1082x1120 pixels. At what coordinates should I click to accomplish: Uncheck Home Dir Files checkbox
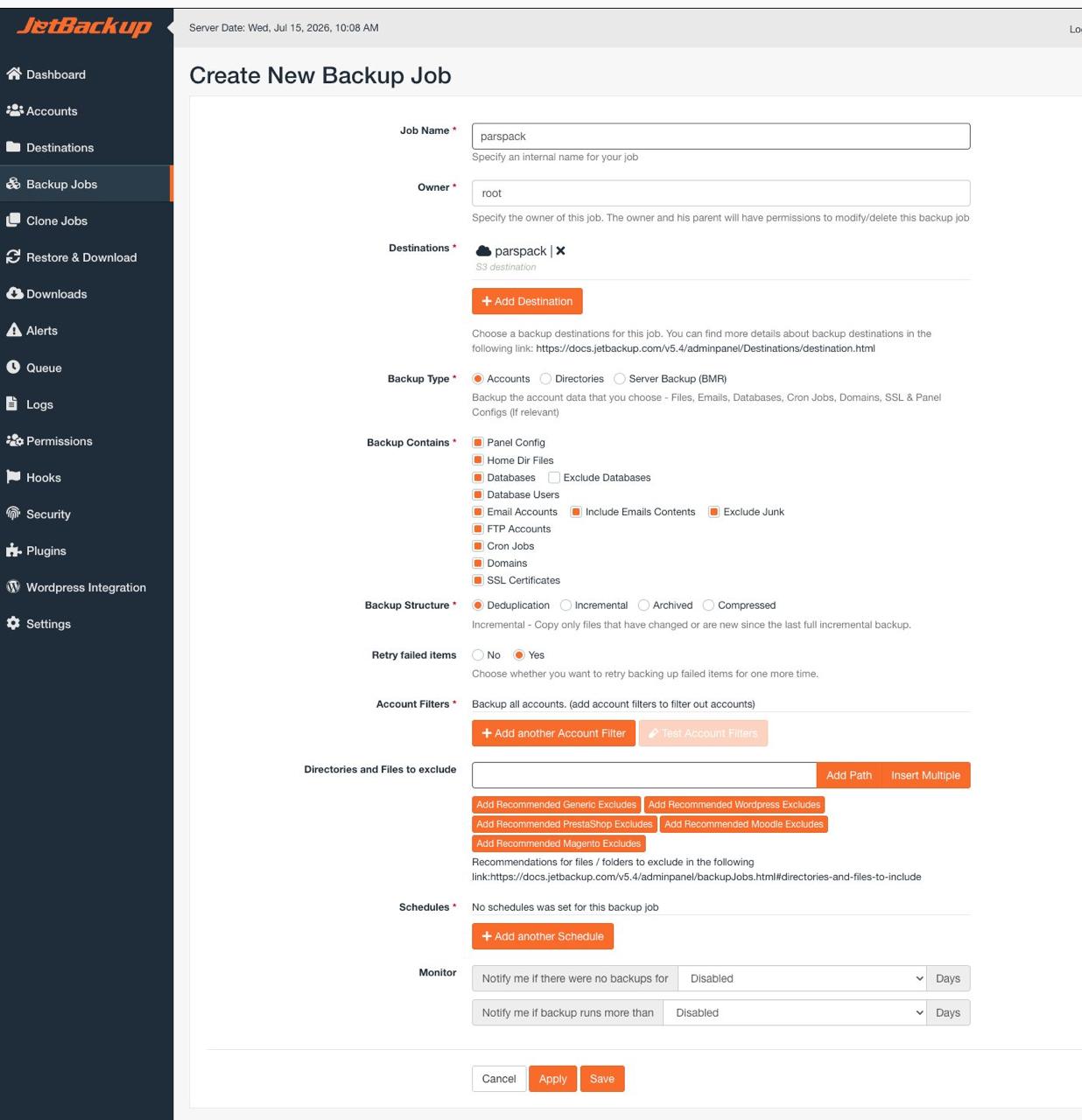click(x=478, y=460)
